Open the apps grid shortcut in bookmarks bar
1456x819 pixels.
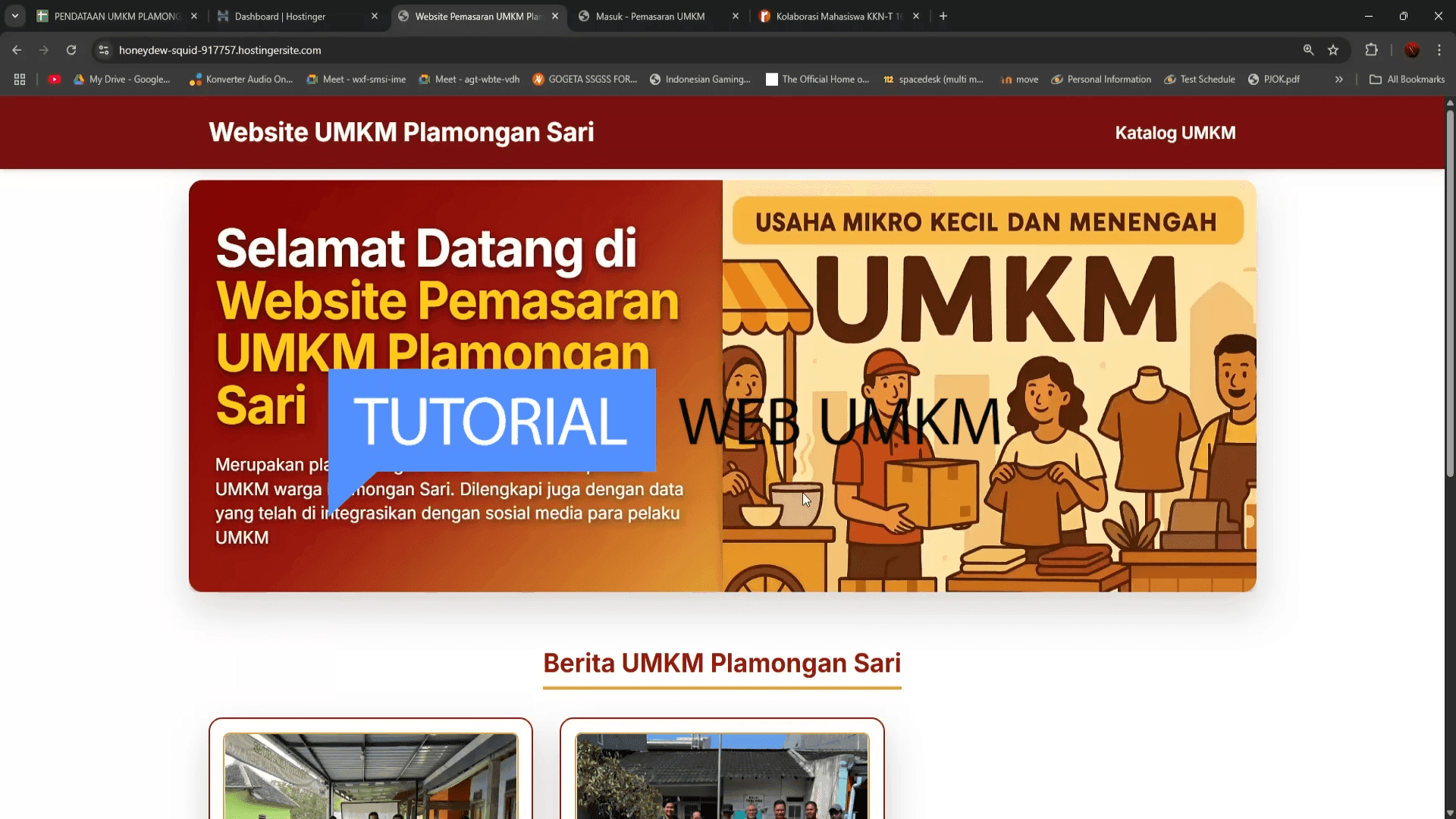(20, 79)
